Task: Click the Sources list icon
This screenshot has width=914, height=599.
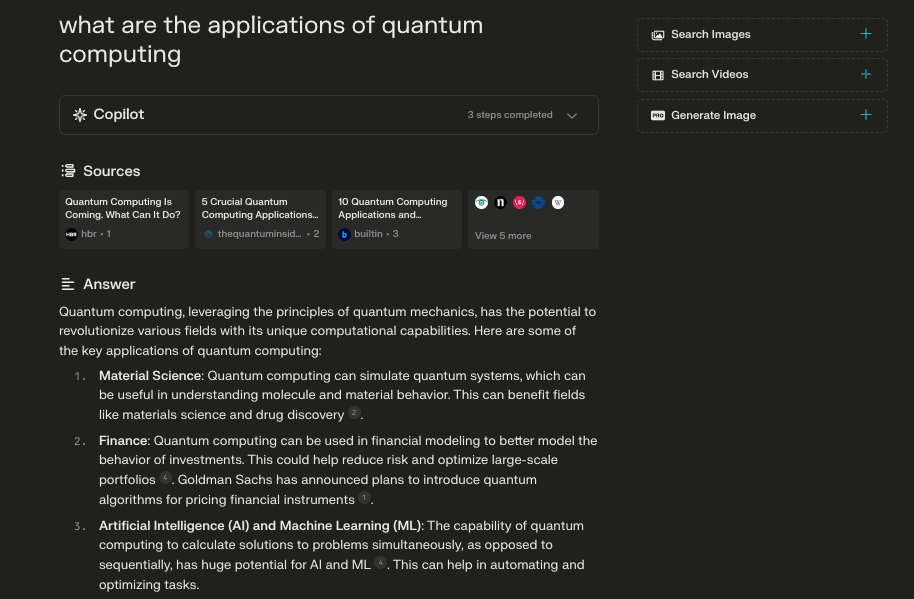Action: click(x=68, y=171)
